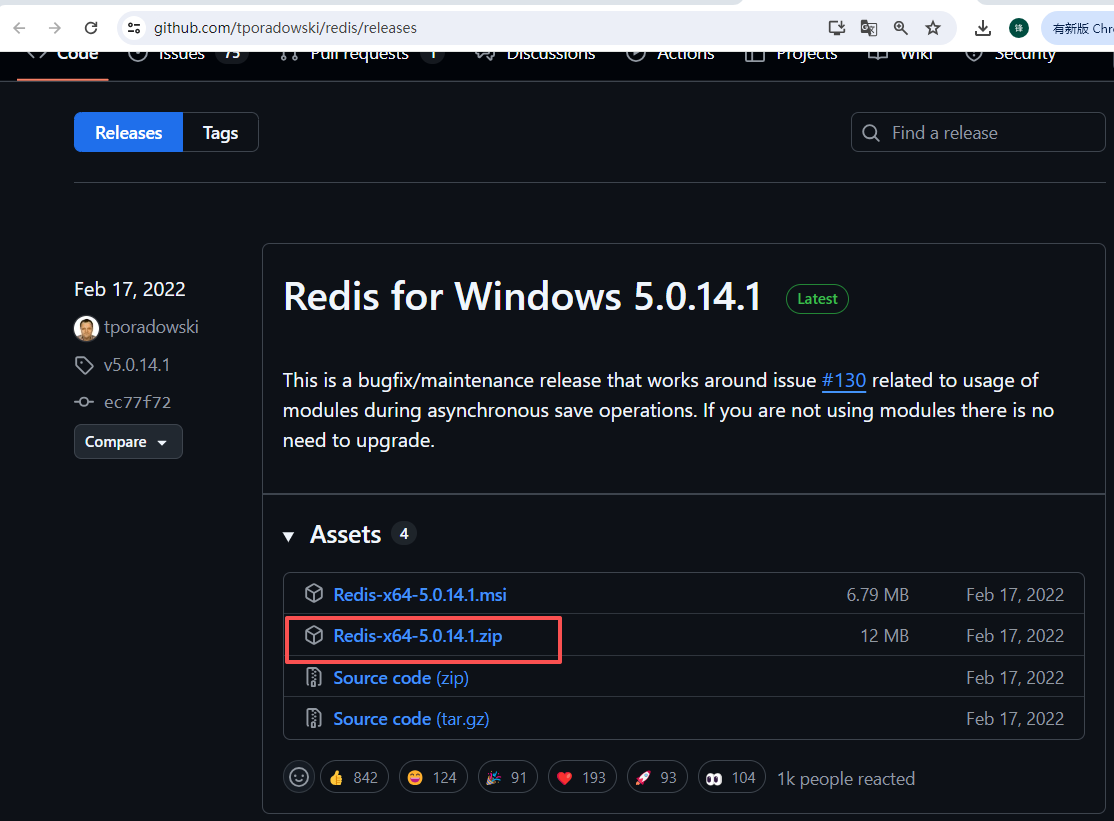
Task: Click the install app icon in address bar
Action: click(836, 28)
